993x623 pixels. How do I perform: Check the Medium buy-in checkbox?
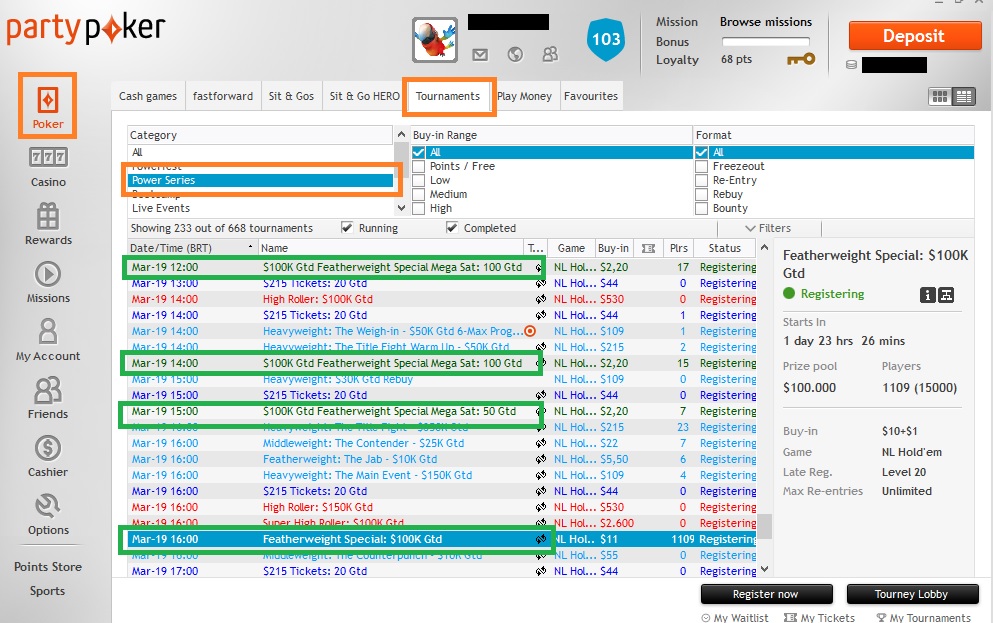(419, 194)
